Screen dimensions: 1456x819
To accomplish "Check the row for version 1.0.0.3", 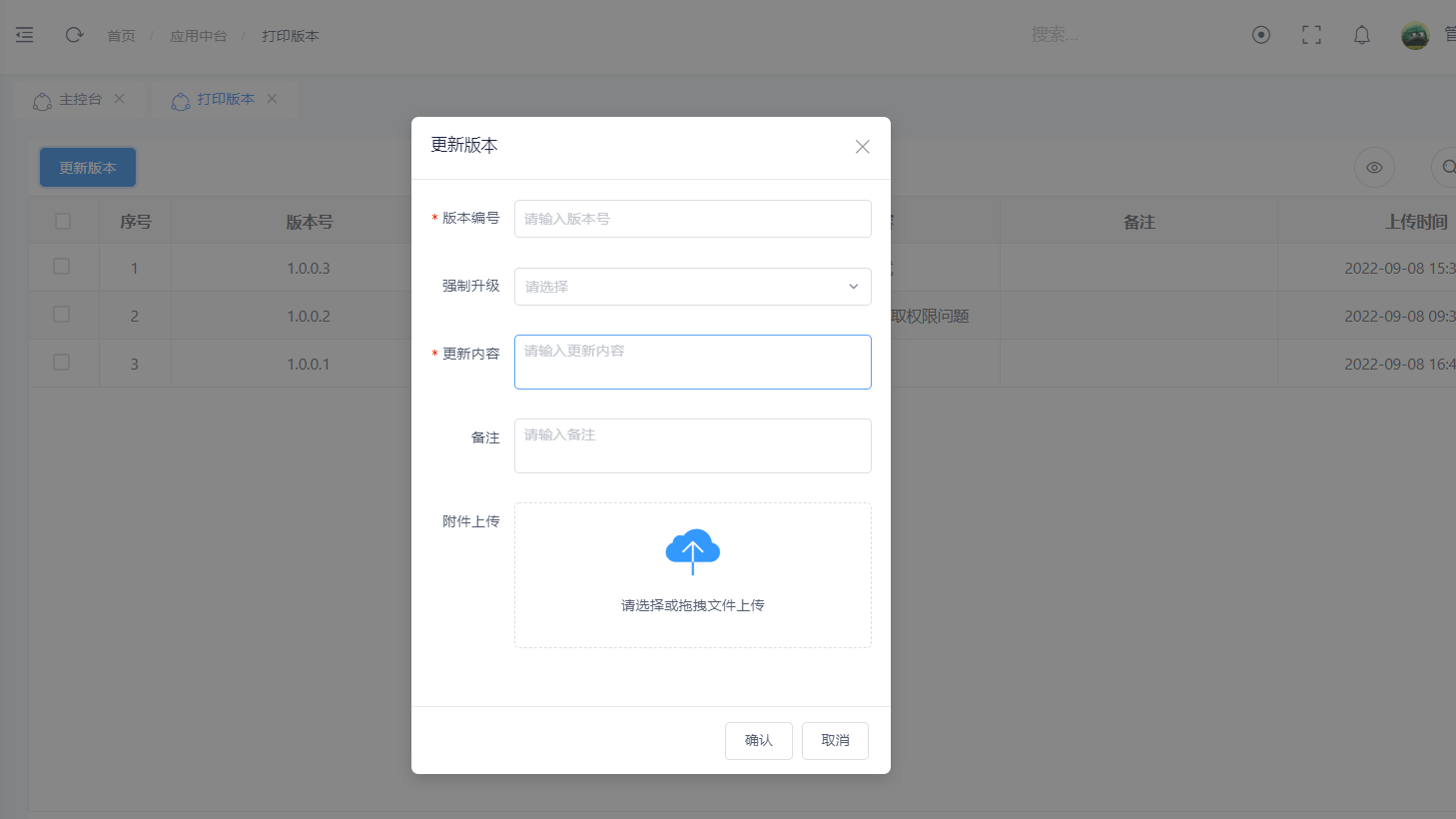I will [62, 267].
